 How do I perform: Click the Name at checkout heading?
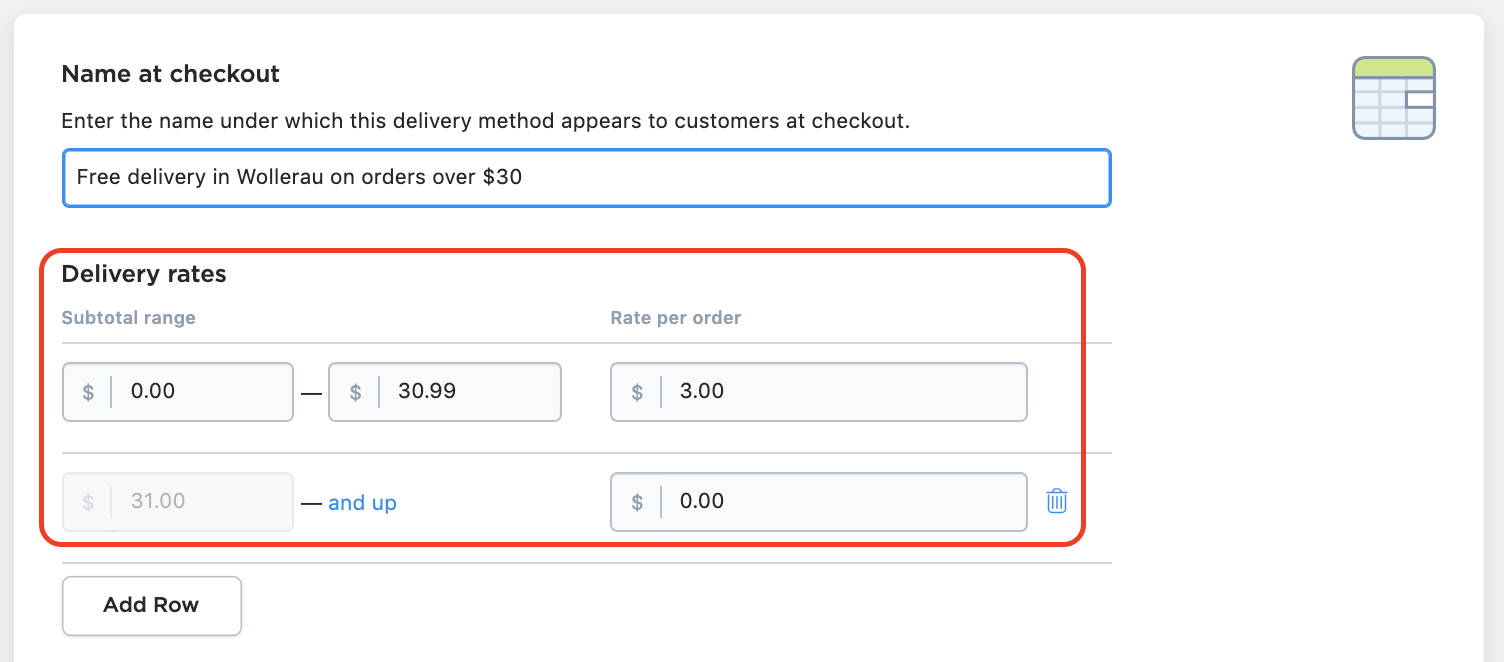tap(171, 74)
